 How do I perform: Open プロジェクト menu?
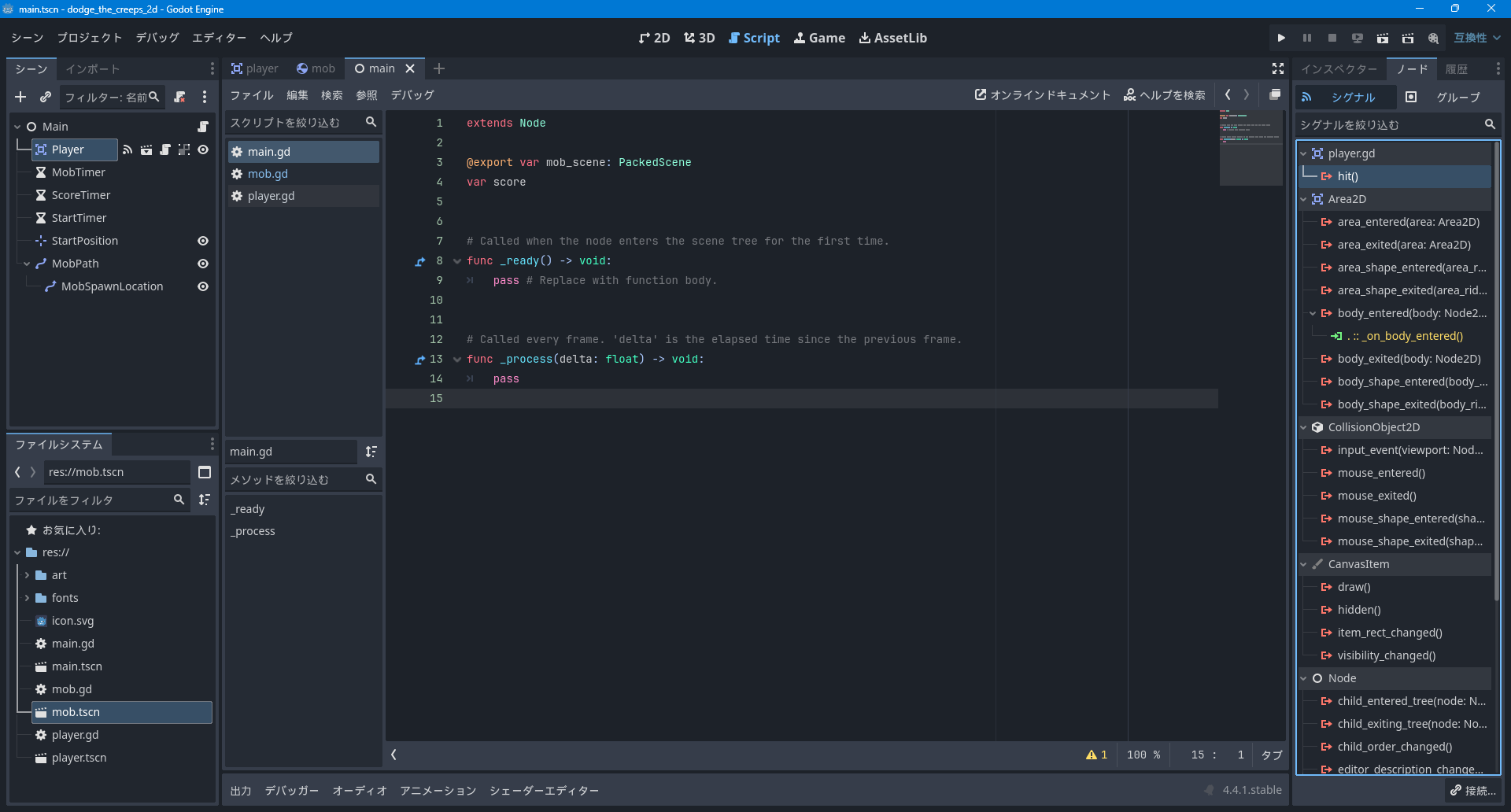tap(90, 38)
